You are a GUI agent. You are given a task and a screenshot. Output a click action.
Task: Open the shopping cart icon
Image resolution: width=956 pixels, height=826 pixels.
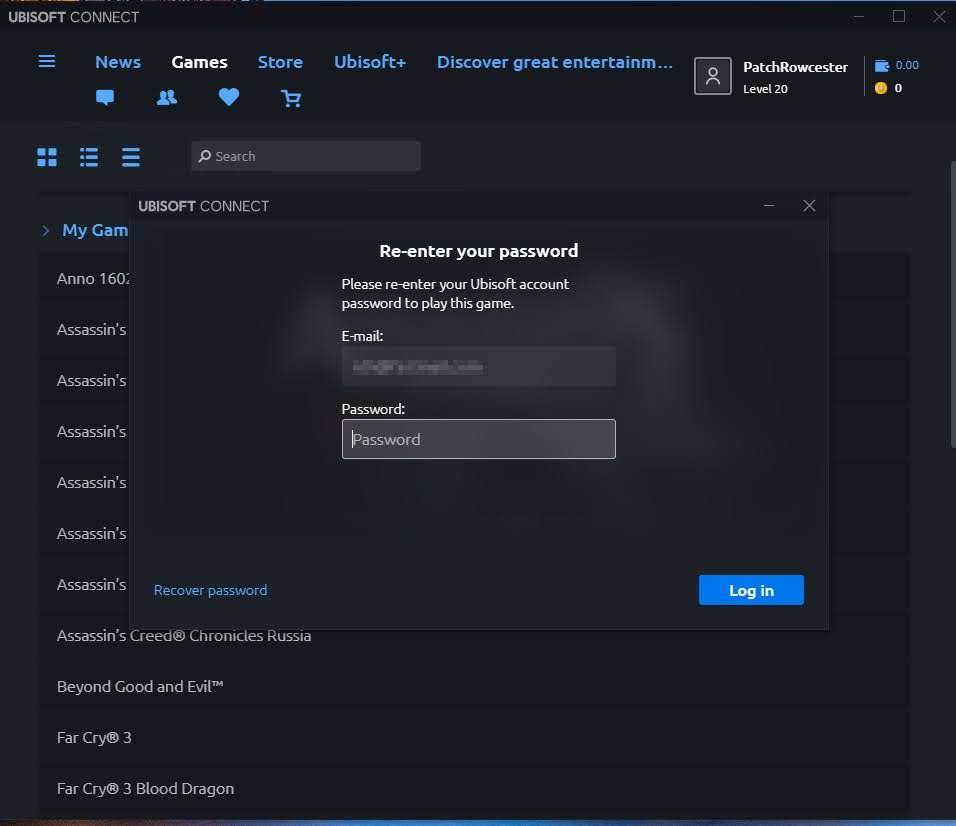[291, 98]
